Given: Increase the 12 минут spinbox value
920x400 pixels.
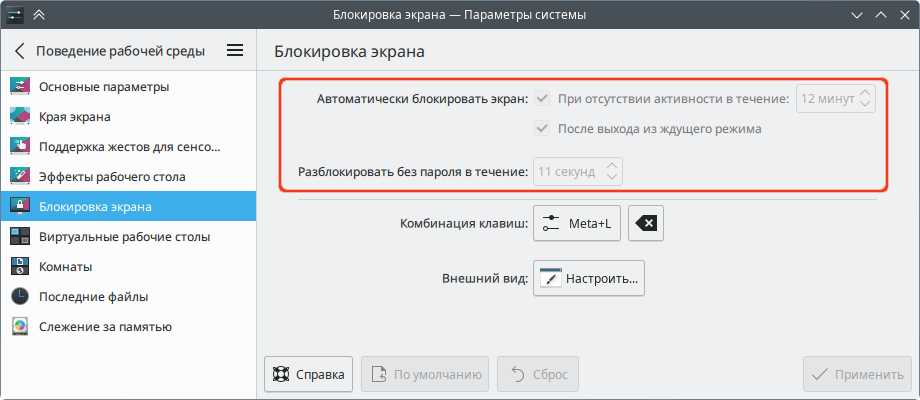Looking at the screenshot, I should point(865,93).
